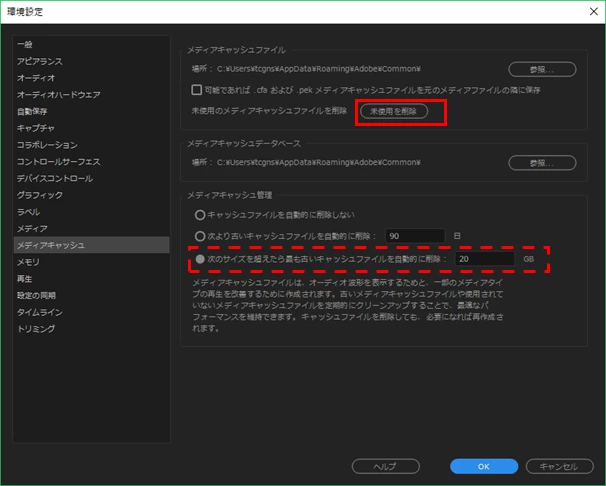The image size is (606, 486).
Task: Enable saving .cfa and .pek files next to media
Action: click(197, 90)
